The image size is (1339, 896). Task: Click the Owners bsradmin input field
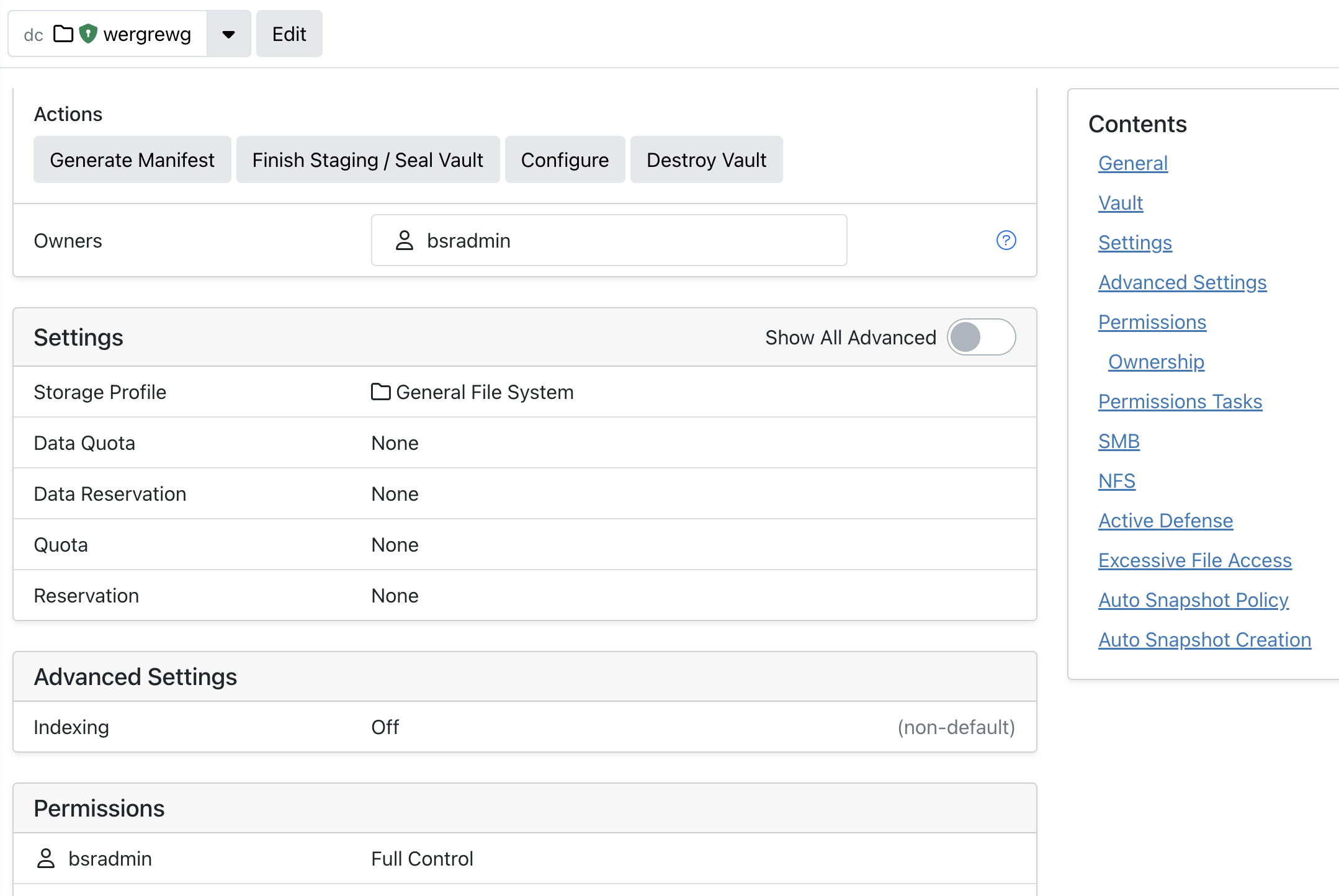tap(620, 240)
